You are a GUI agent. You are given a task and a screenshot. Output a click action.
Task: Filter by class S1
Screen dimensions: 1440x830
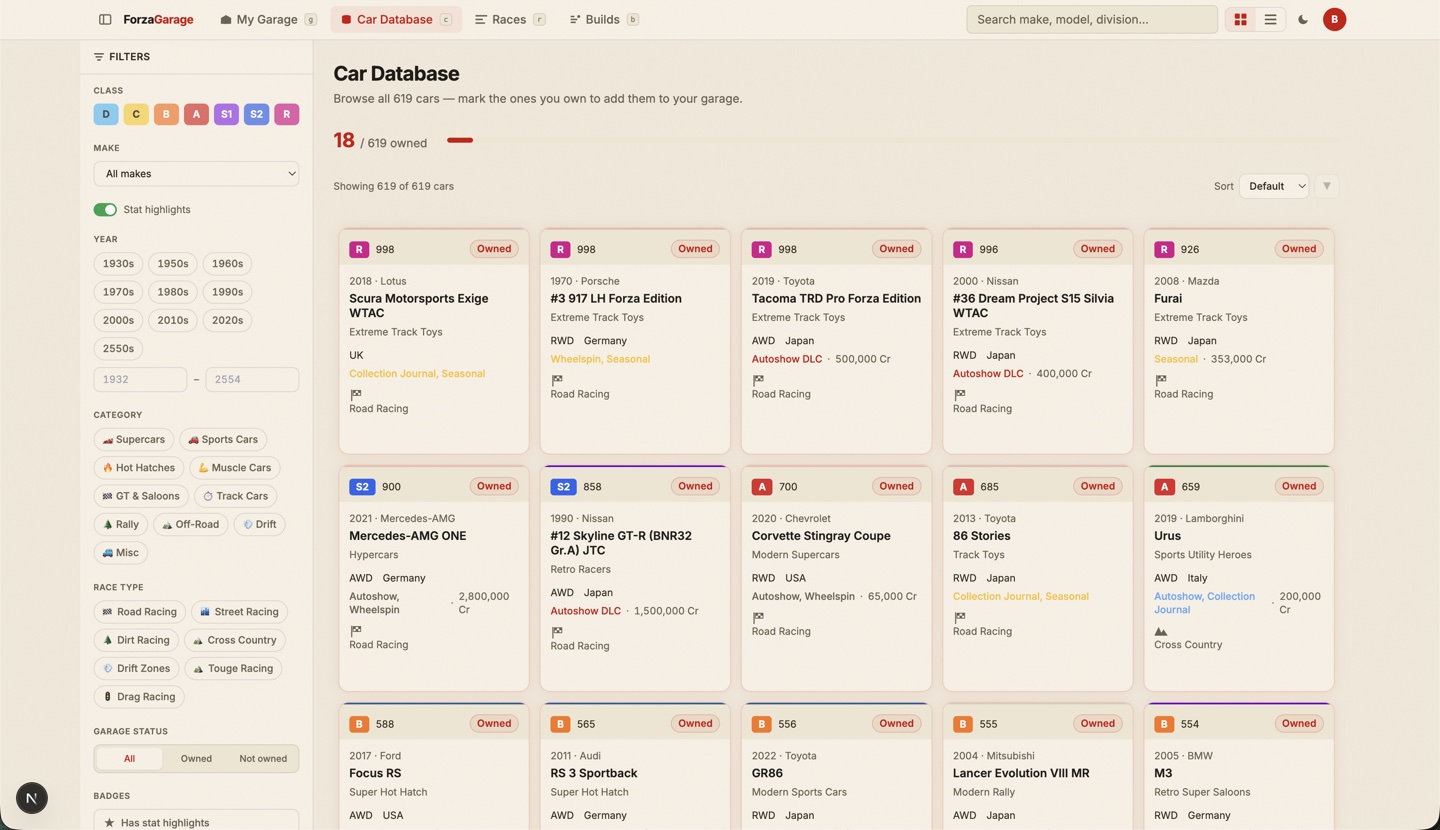pyautogui.click(x=226, y=114)
